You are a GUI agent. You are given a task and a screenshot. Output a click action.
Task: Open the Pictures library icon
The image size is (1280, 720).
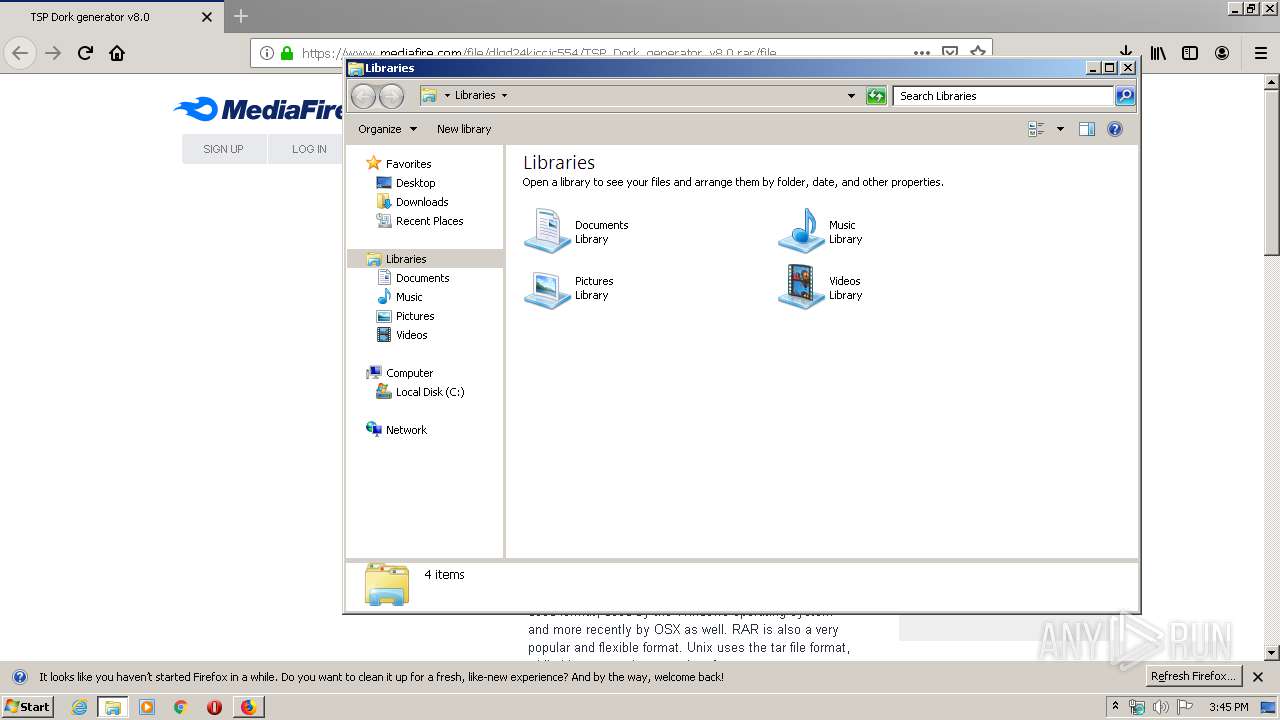point(547,288)
